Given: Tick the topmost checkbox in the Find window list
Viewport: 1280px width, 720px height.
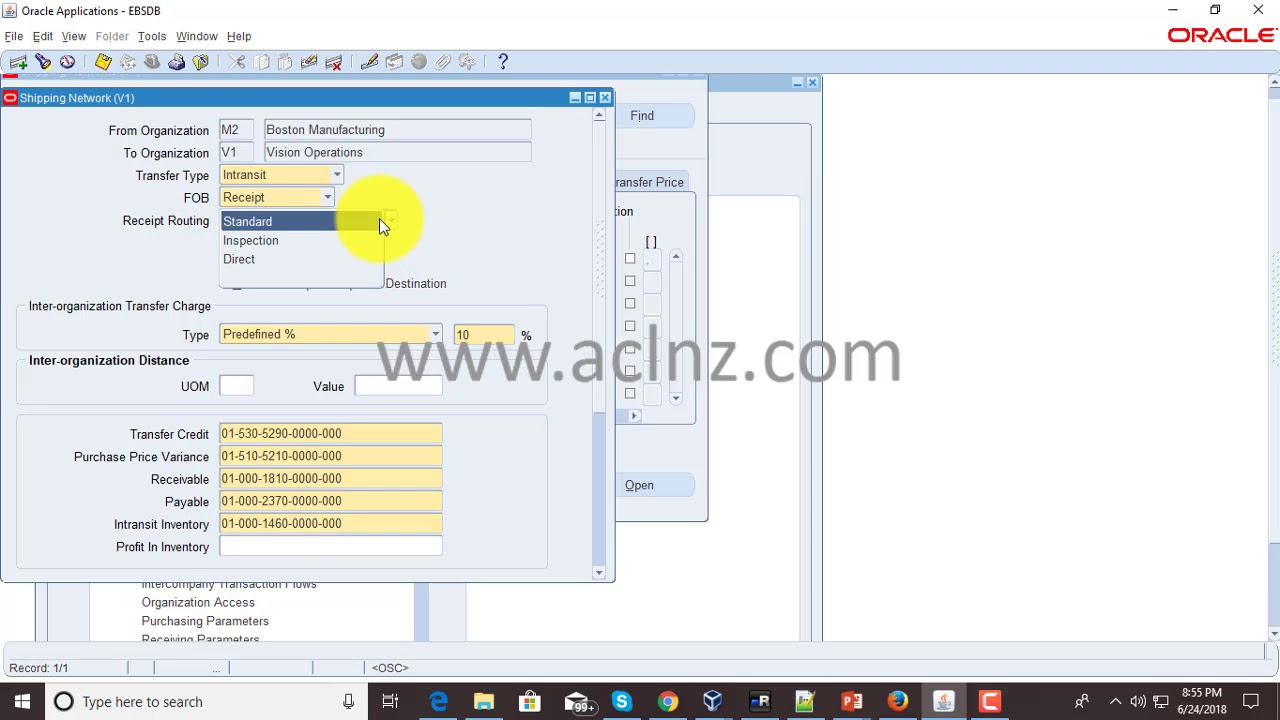Looking at the screenshot, I should pos(630,258).
